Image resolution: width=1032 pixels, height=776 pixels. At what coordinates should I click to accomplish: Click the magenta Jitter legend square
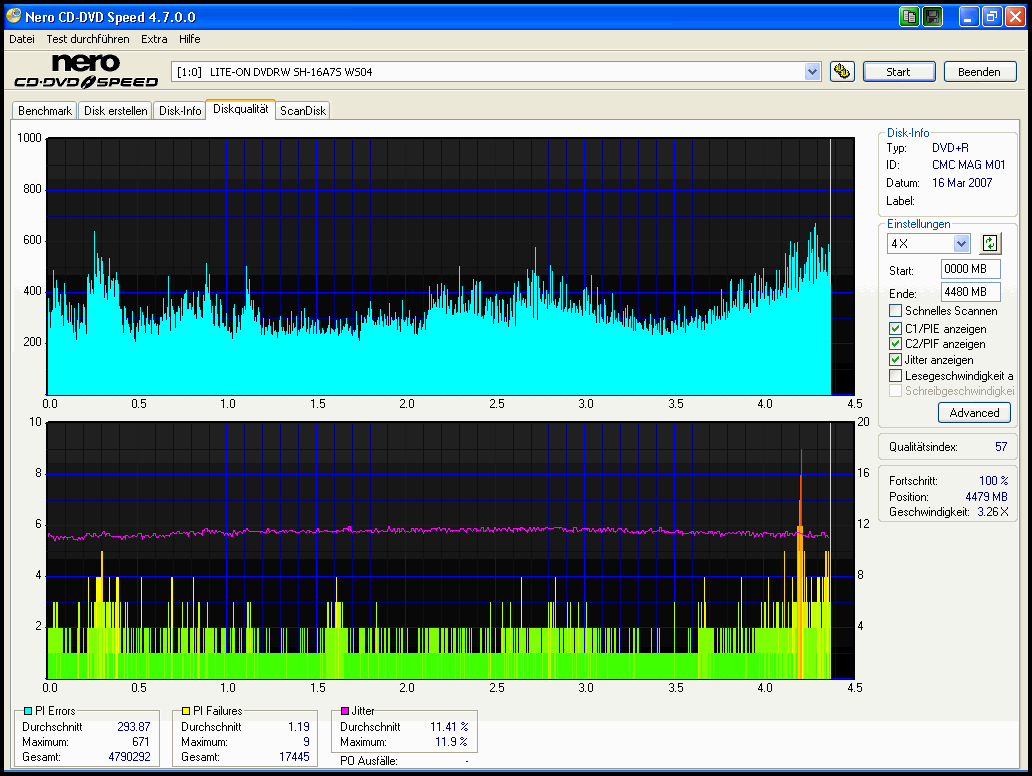coord(345,711)
